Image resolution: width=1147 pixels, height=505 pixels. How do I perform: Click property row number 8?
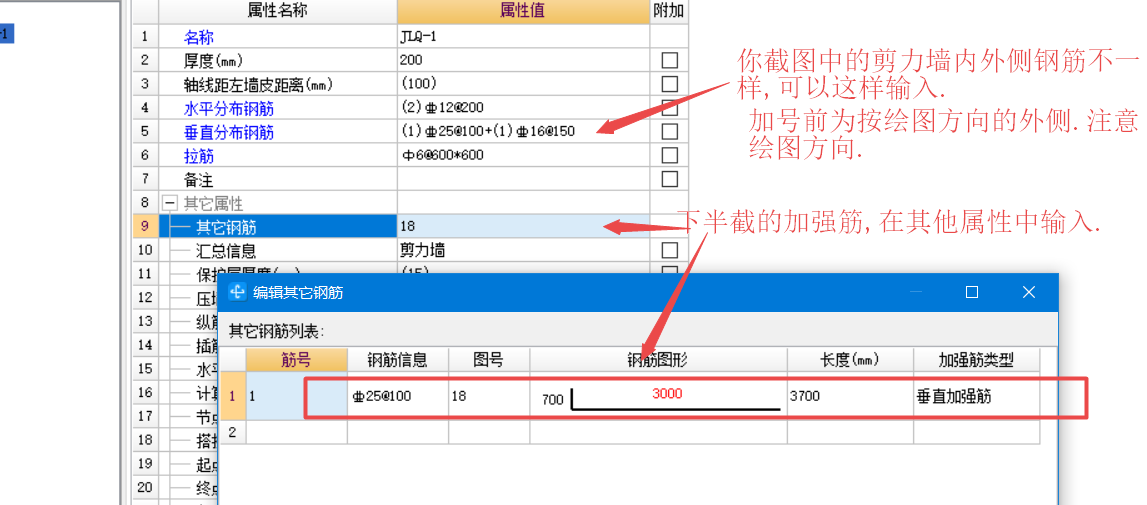tap(145, 203)
